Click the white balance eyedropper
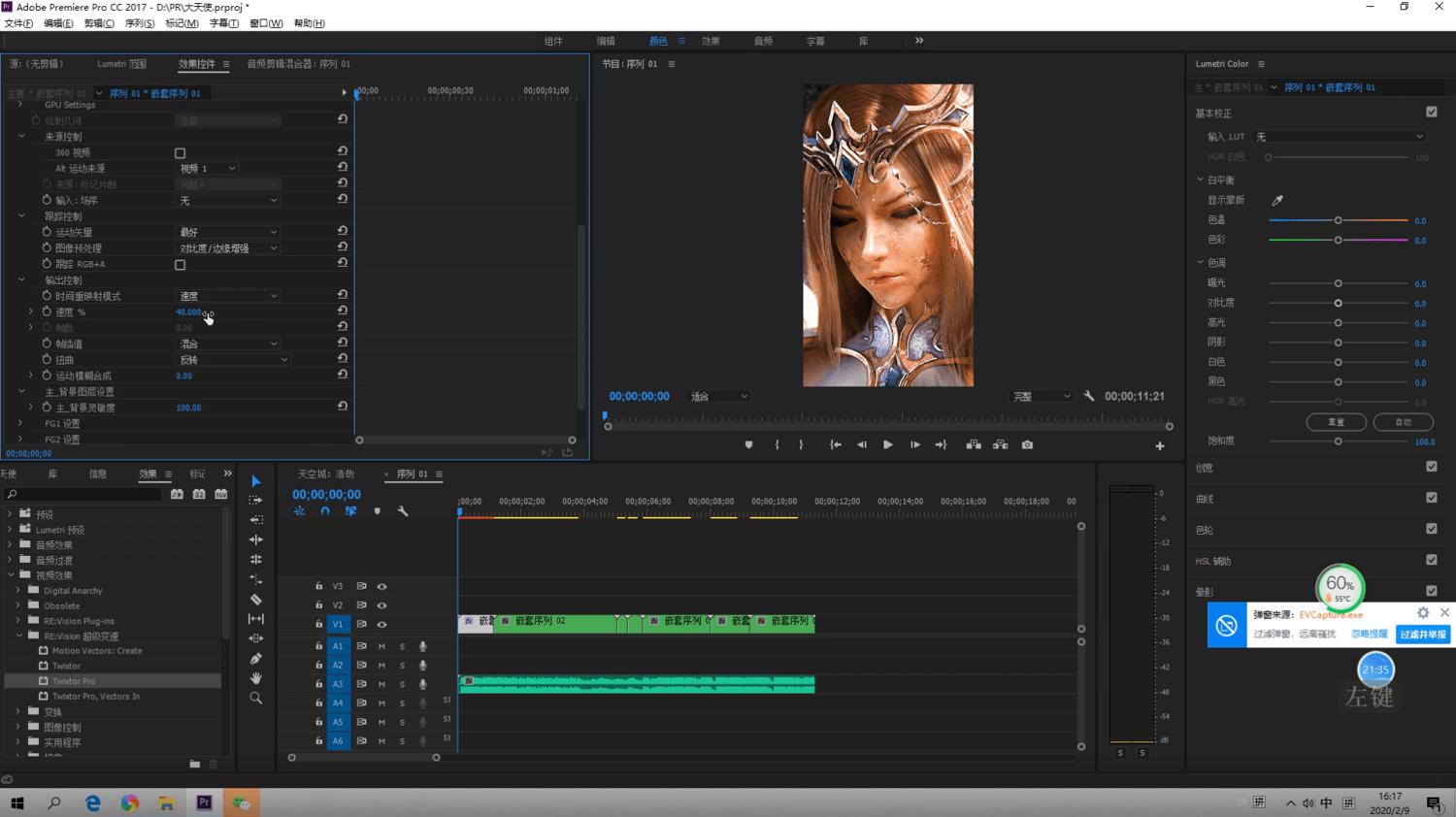Screen dimensions: 1456x817 click(x=1277, y=200)
